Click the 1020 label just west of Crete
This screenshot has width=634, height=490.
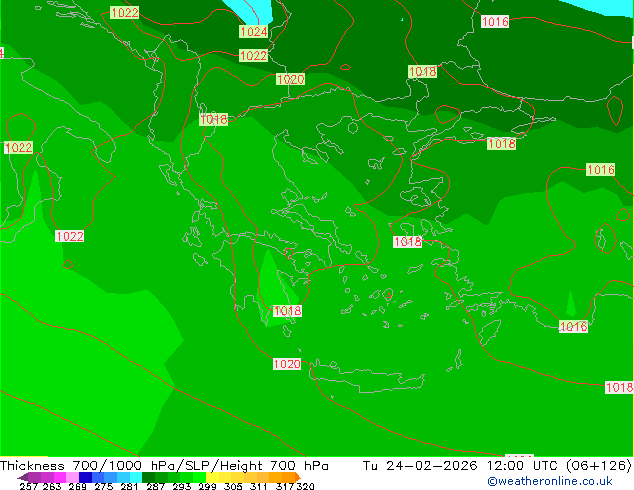point(287,364)
